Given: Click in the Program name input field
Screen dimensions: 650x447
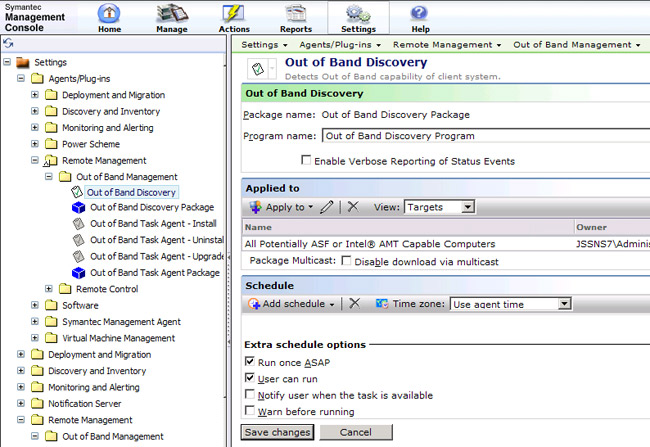Looking at the screenshot, I should pyautogui.click(x=486, y=136).
